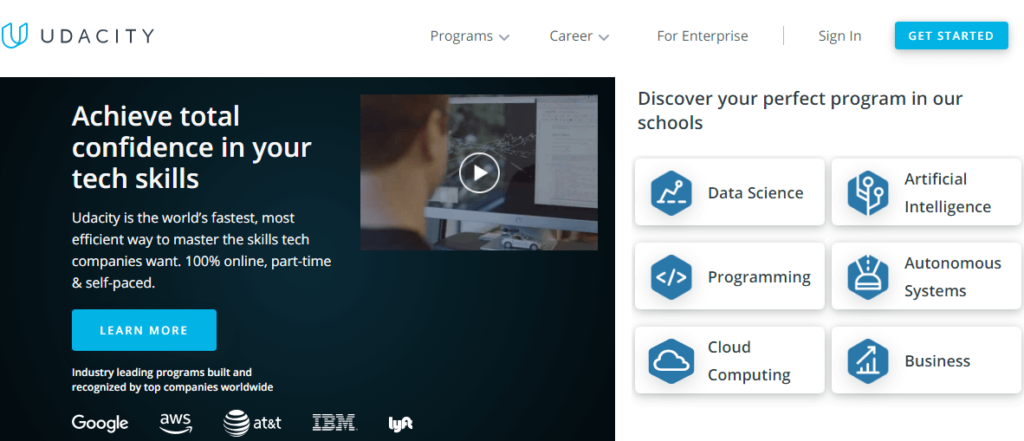
Task: Click the GET STARTED button
Action: point(951,36)
